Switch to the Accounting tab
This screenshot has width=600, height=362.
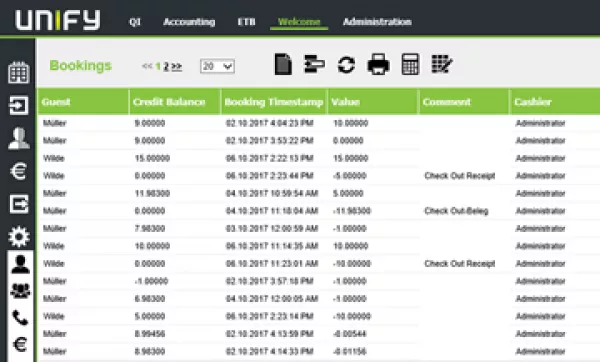189,22
